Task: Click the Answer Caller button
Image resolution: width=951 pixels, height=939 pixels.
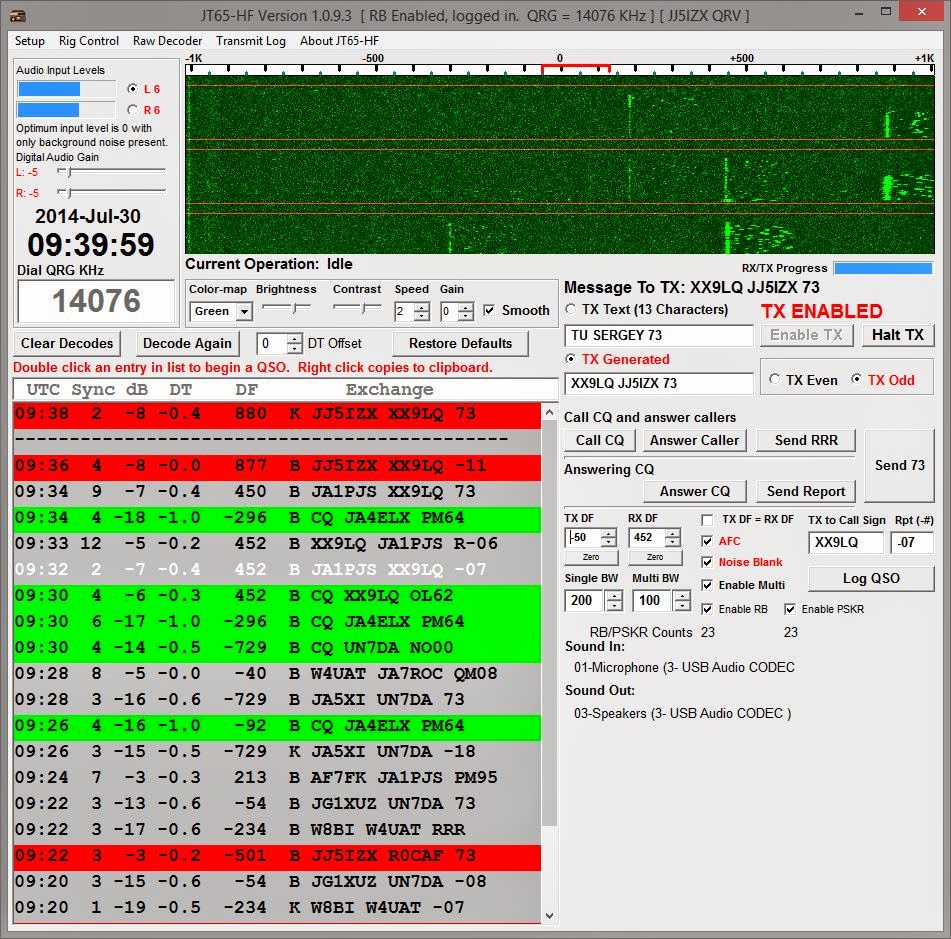Action: coord(694,440)
